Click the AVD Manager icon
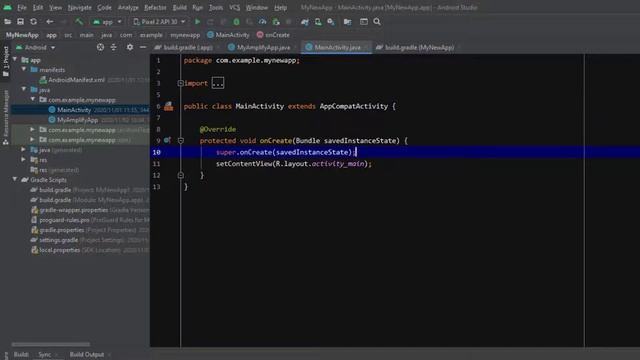The height and width of the screenshot is (360, 640). [x=318, y=22]
